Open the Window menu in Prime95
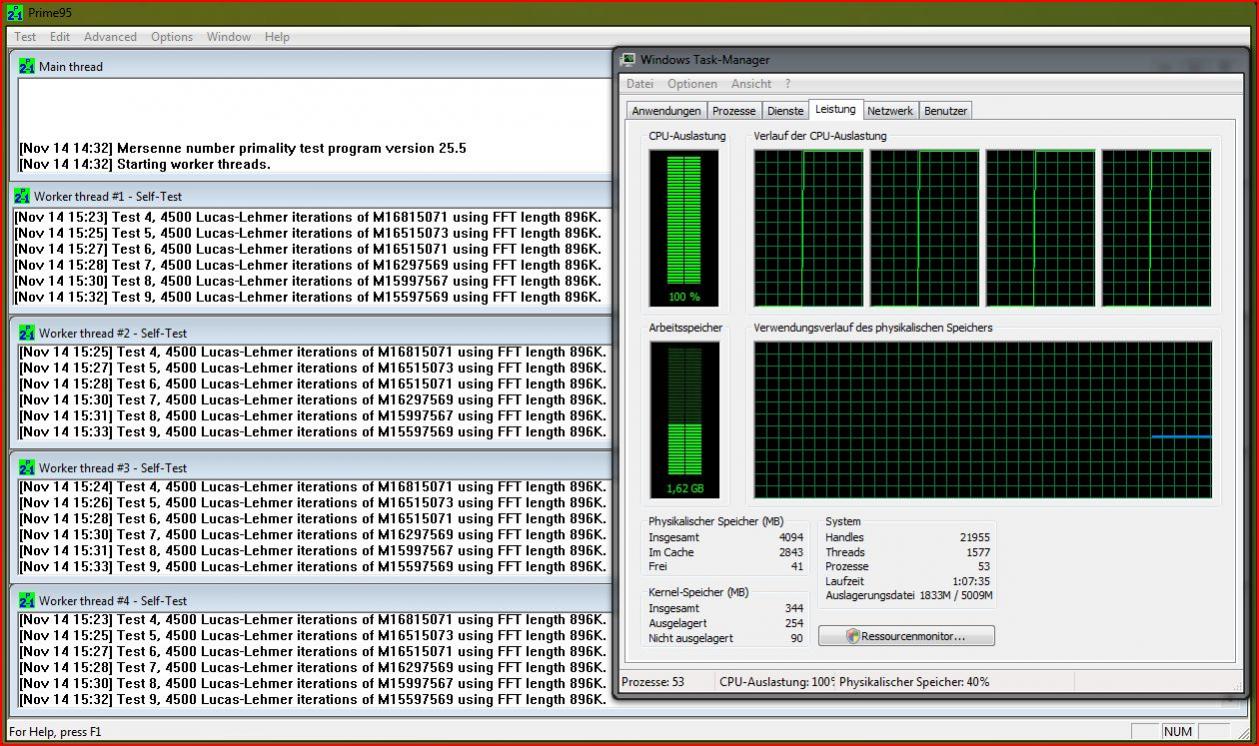This screenshot has height=746, width=1259. pos(229,37)
